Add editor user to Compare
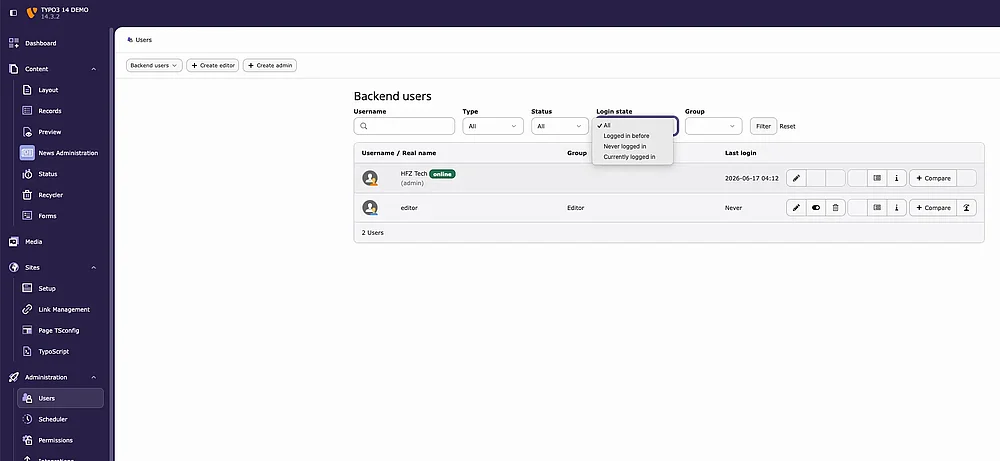 [933, 208]
